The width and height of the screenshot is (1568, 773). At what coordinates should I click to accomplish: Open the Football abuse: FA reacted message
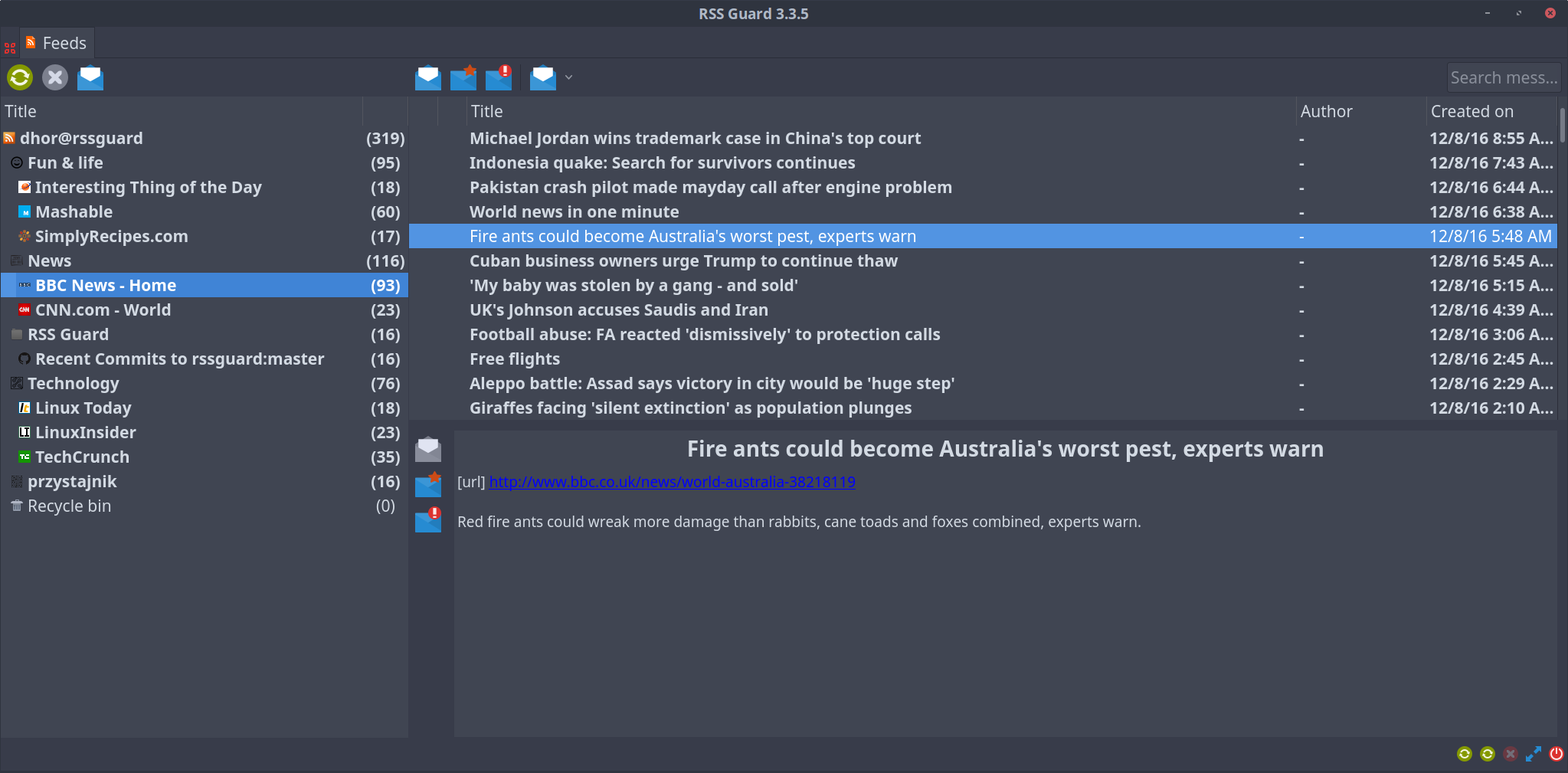[983, 334]
